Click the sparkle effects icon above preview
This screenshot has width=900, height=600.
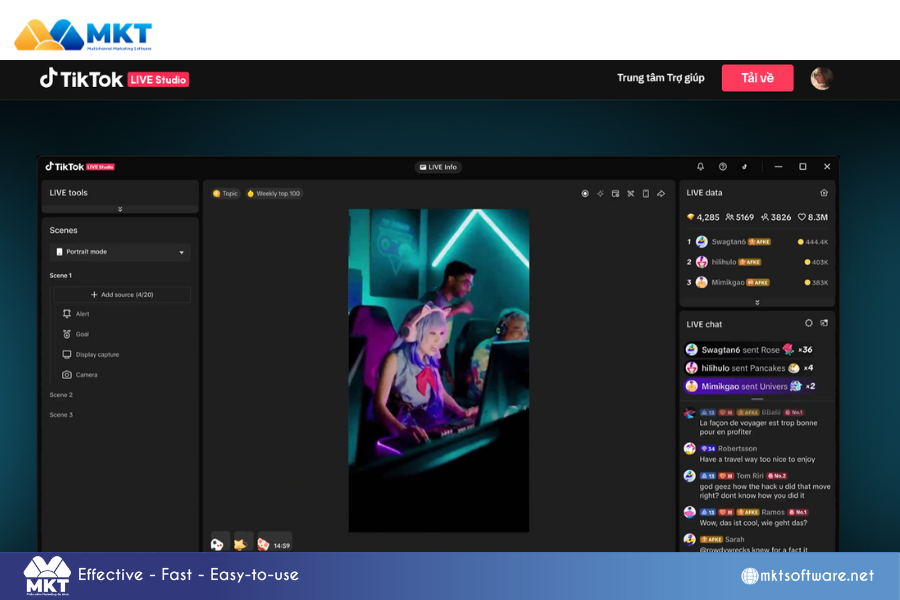click(x=600, y=193)
